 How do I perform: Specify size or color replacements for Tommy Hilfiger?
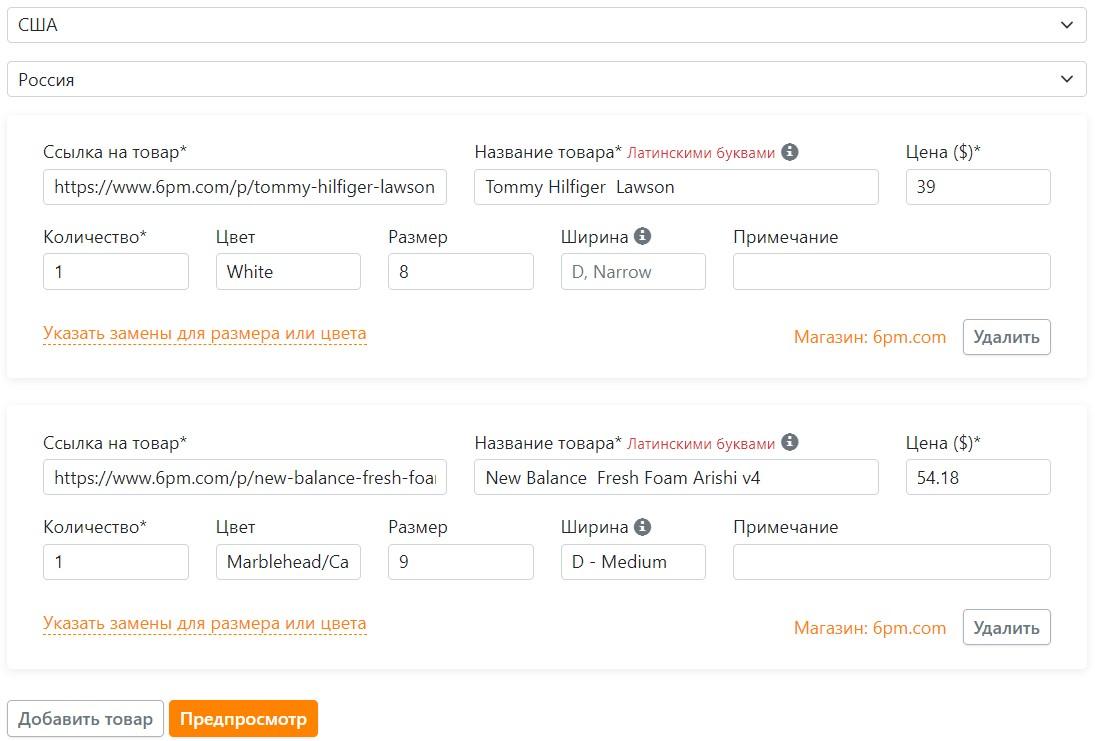tap(204, 334)
